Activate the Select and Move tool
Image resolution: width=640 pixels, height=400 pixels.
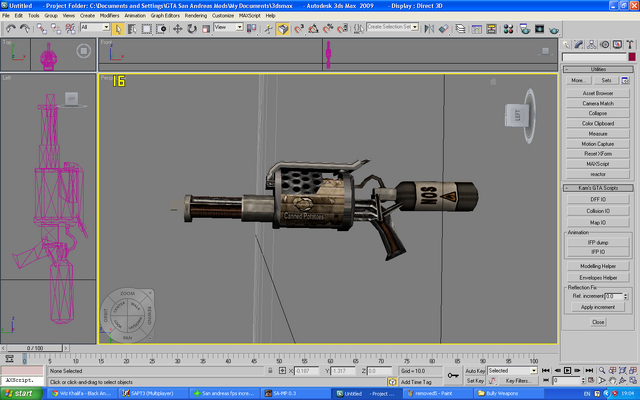177,29
